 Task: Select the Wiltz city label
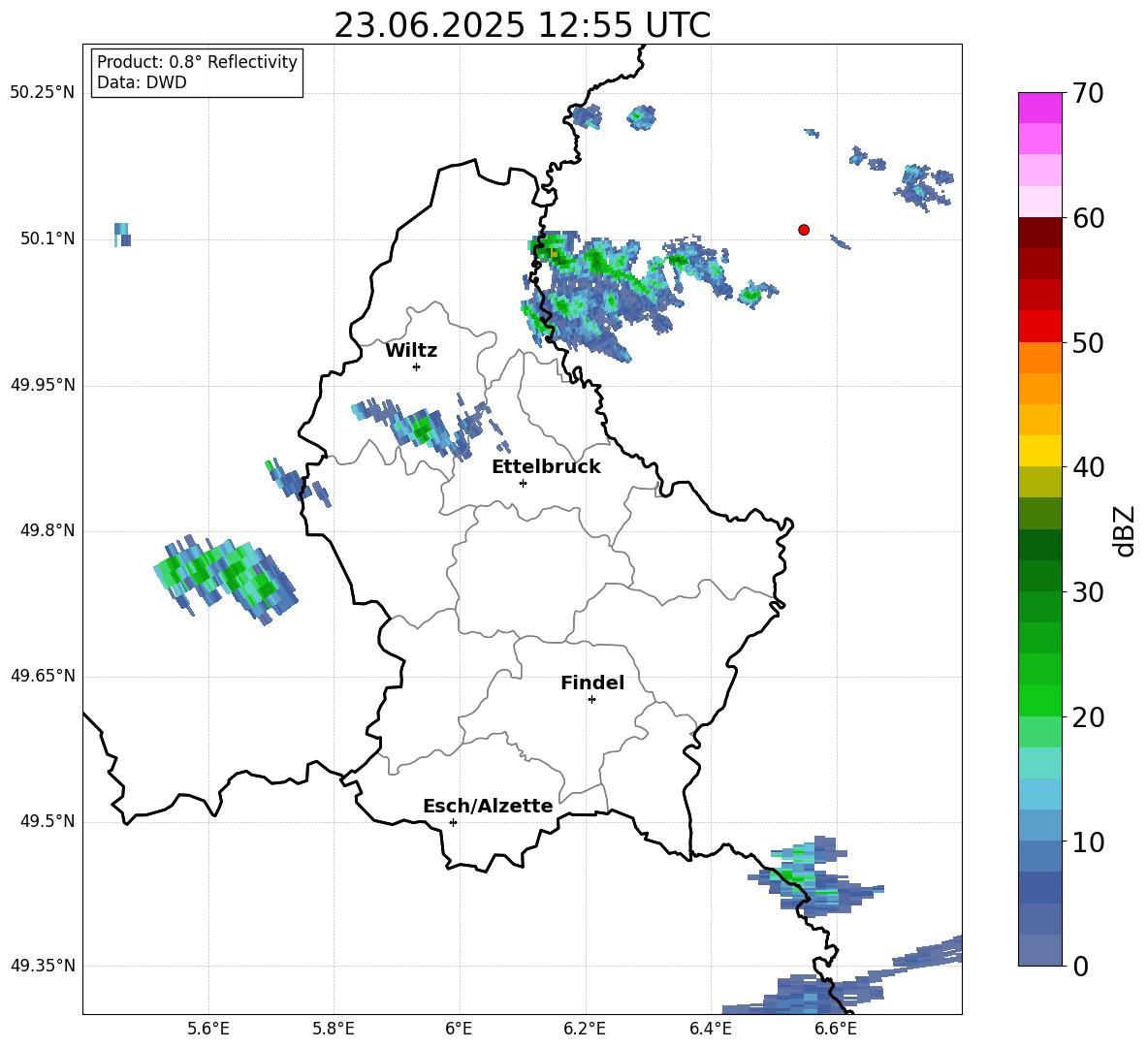[411, 351]
